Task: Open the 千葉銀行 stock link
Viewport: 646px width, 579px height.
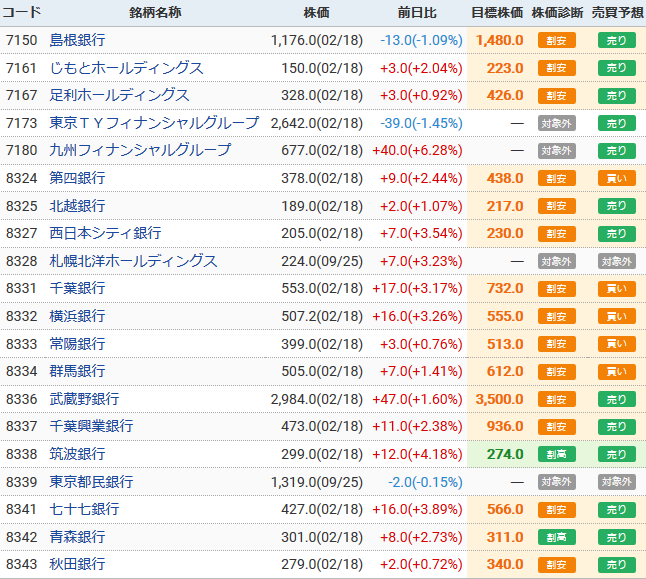Action: click(77, 288)
